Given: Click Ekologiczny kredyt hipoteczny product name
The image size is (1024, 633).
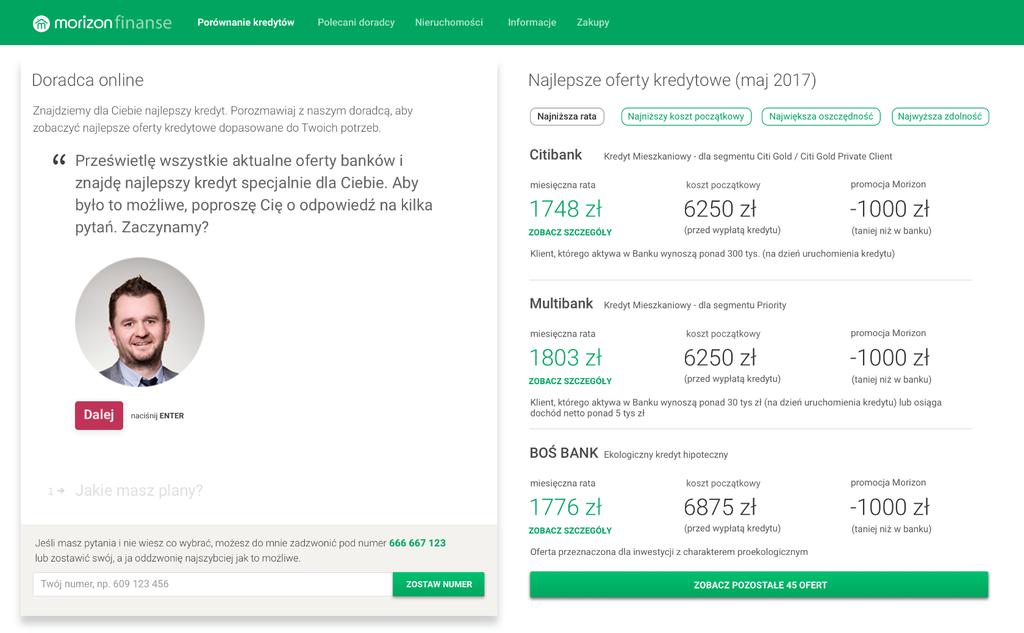Looking at the screenshot, I should (665, 455).
